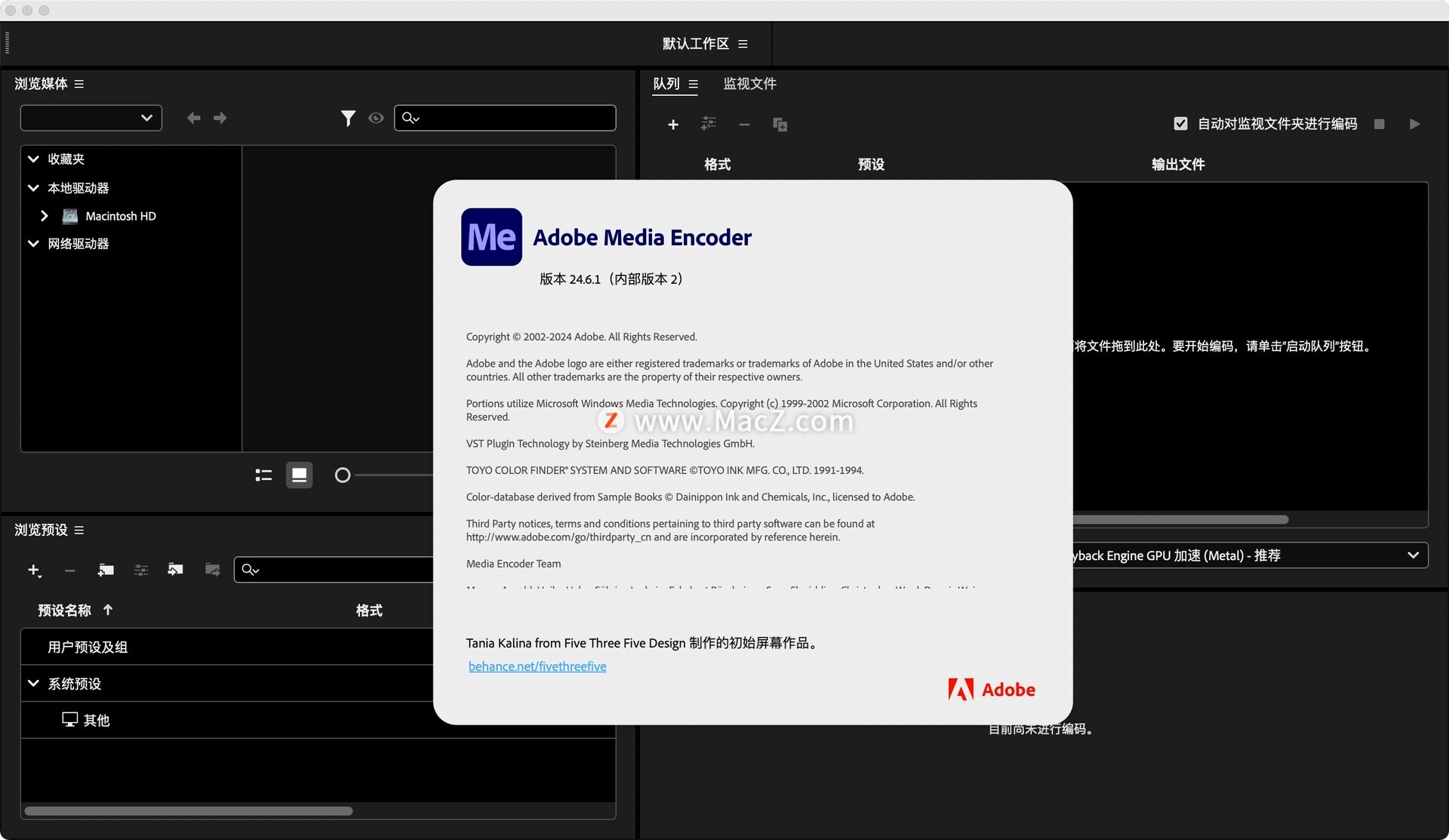Focus the media browser search field
1449x840 pixels.
pyautogui.click(x=505, y=118)
